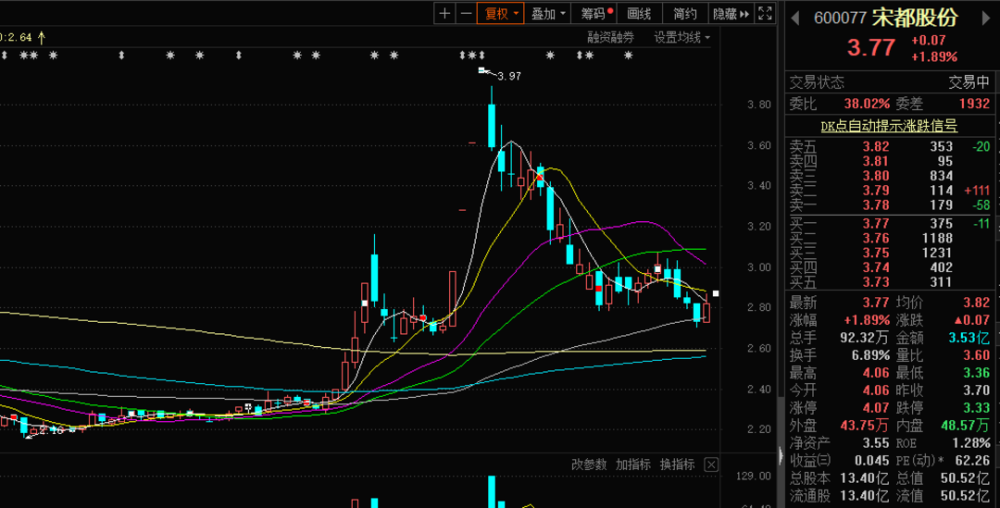Click 加指标 to add an indicator
The image size is (1000, 508).
[x=633, y=465]
